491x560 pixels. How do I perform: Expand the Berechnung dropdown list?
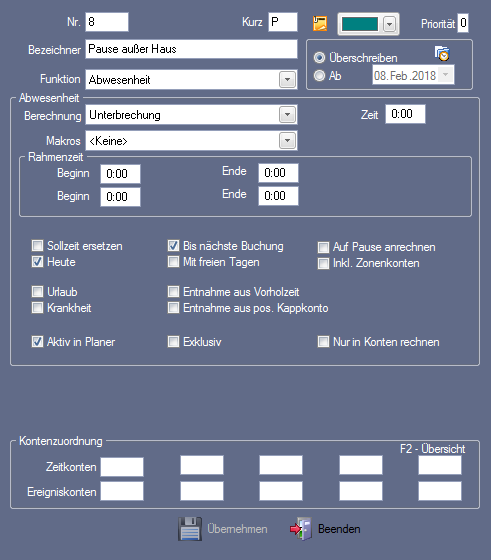pyautogui.click(x=287, y=115)
